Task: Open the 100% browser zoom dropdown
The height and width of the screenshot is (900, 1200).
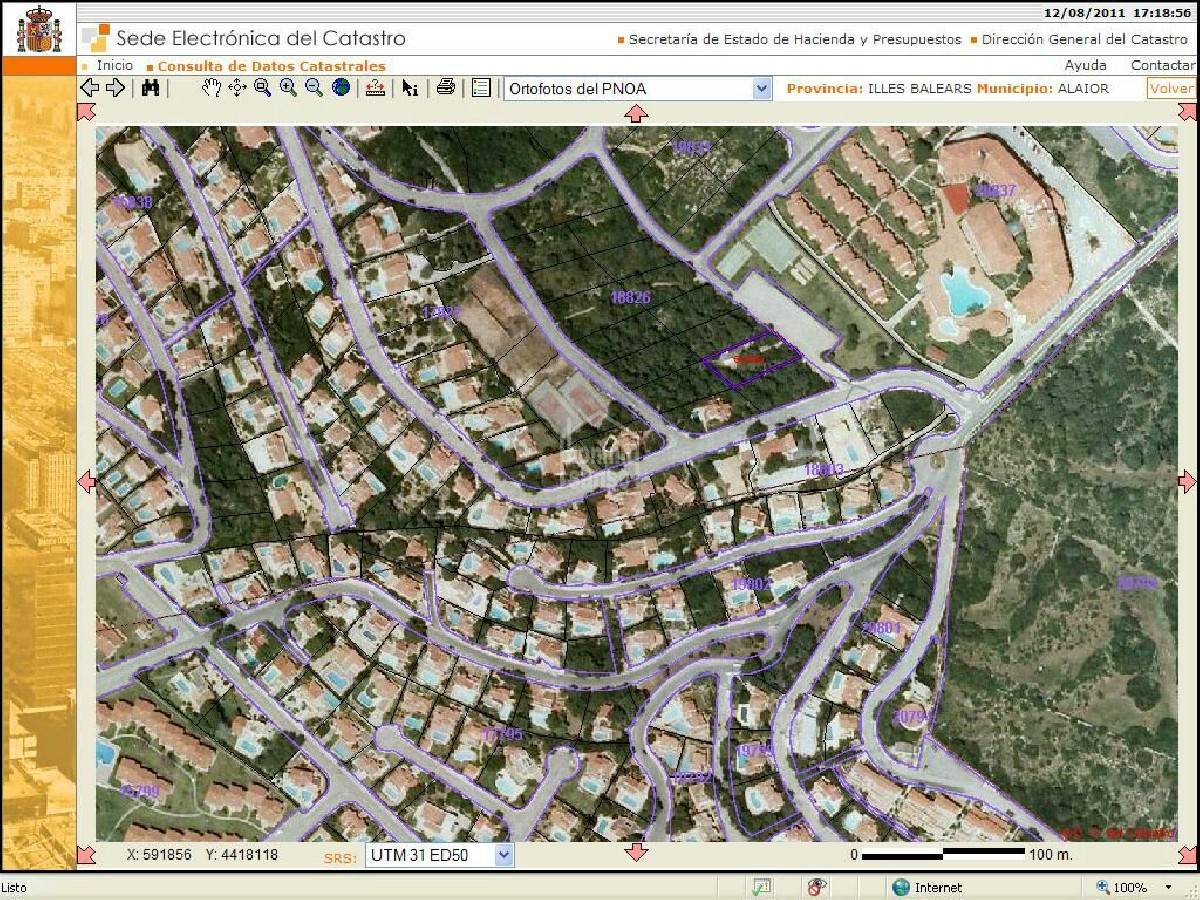Action: pyautogui.click(x=1168, y=887)
